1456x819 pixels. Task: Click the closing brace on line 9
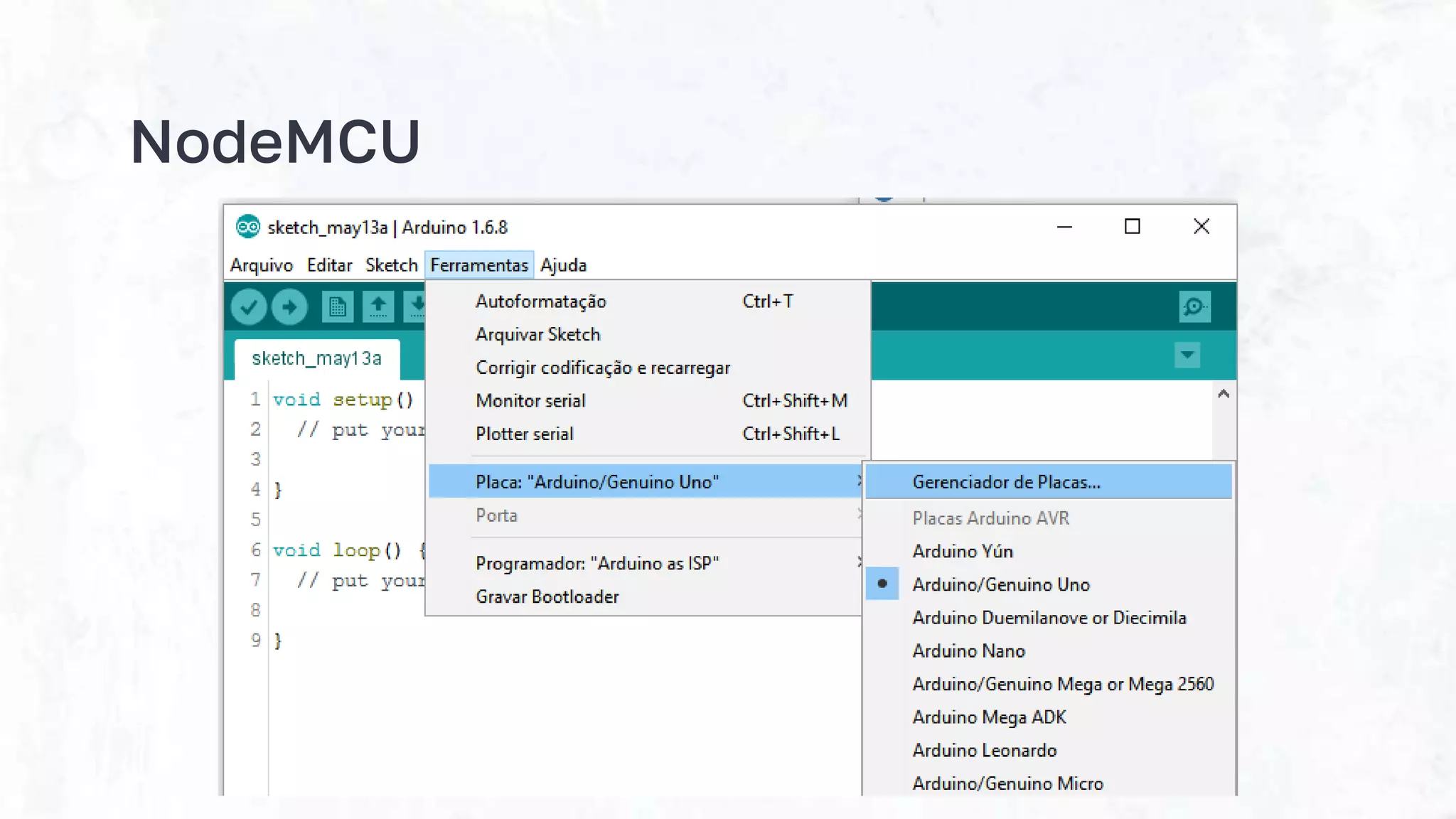[278, 641]
